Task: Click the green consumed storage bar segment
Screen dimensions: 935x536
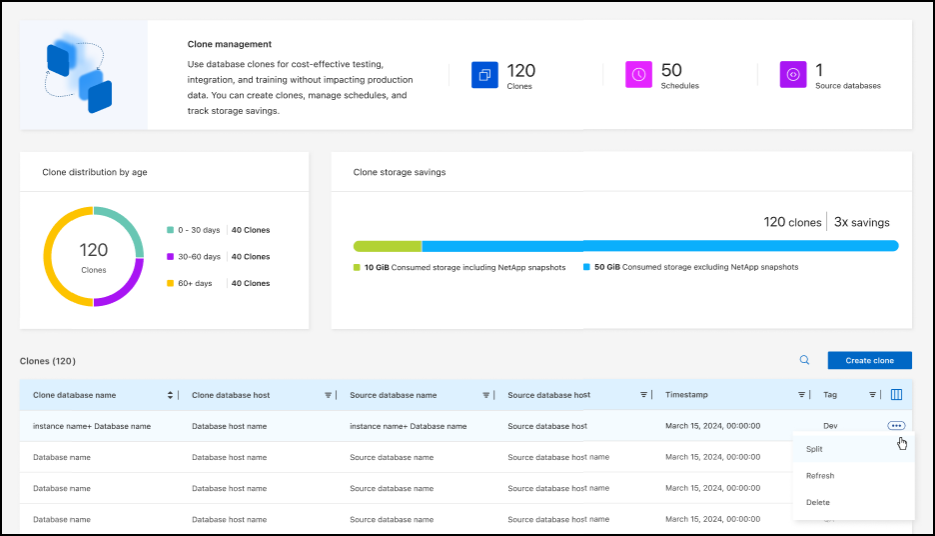Action: pyautogui.click(x=387, y=246)
